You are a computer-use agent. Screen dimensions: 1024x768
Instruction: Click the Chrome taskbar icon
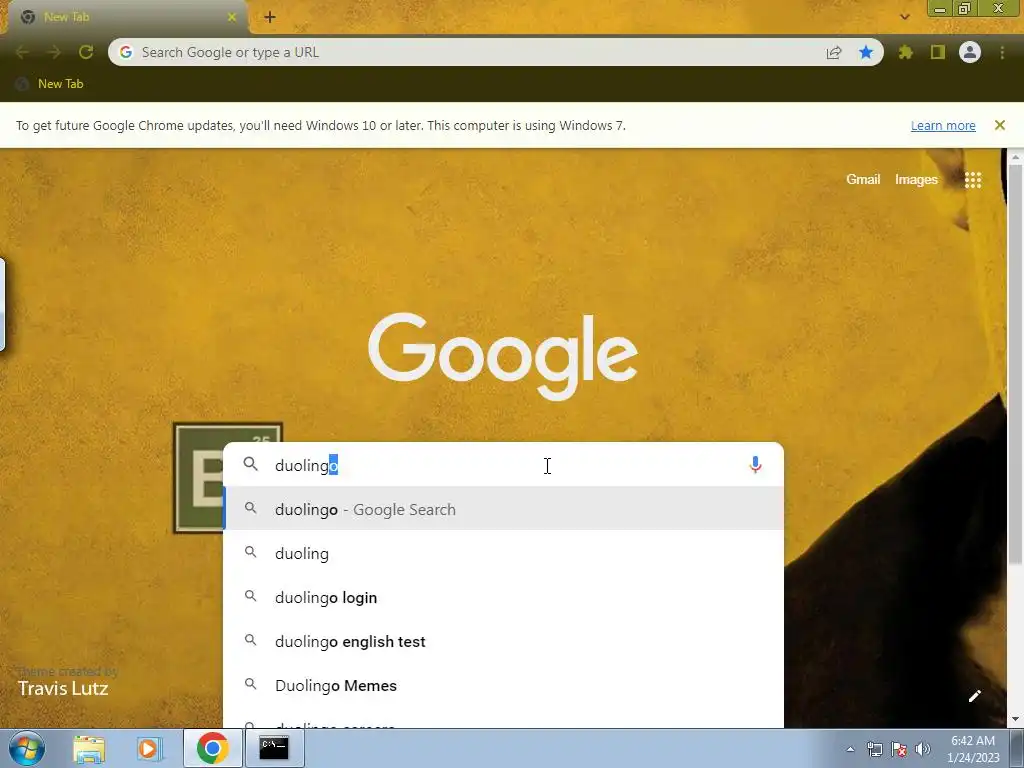[x=212, y=748]
